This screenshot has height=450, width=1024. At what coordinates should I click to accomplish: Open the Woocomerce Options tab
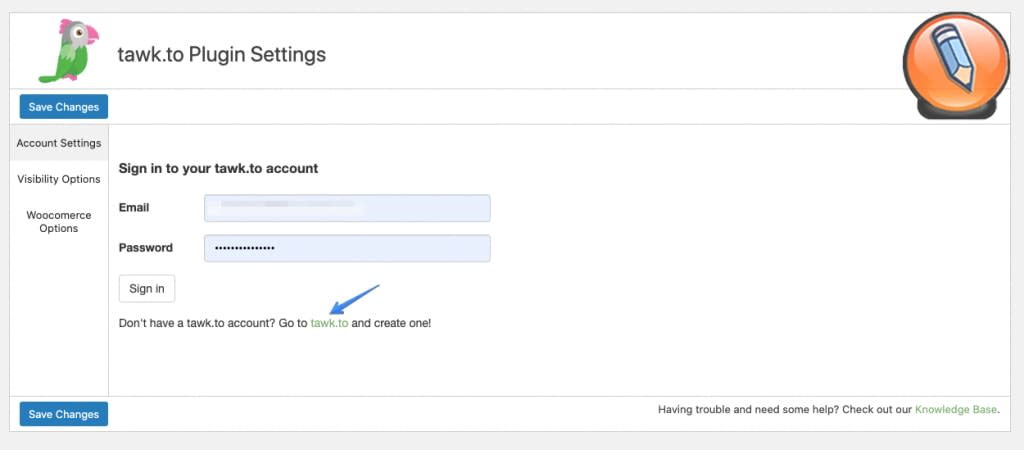coord(59,221)
